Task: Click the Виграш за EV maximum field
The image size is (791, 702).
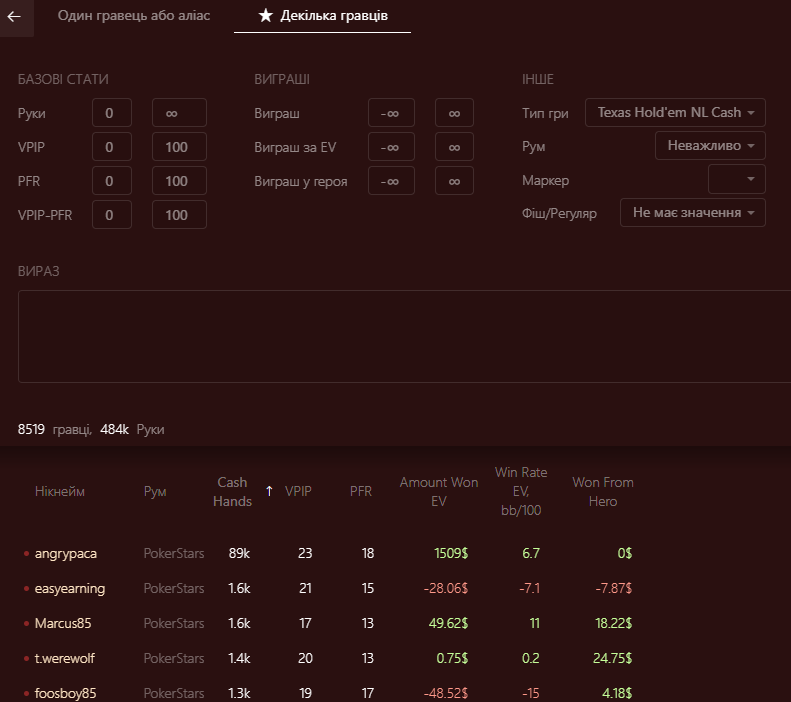Action: click(454, 147)
